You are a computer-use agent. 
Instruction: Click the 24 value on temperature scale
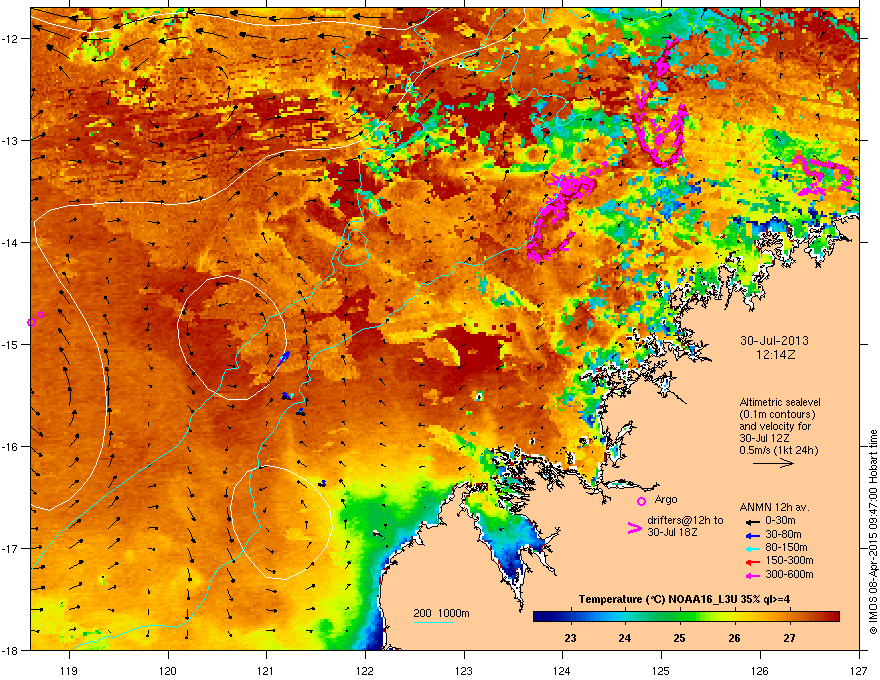(x=625, y=638)
